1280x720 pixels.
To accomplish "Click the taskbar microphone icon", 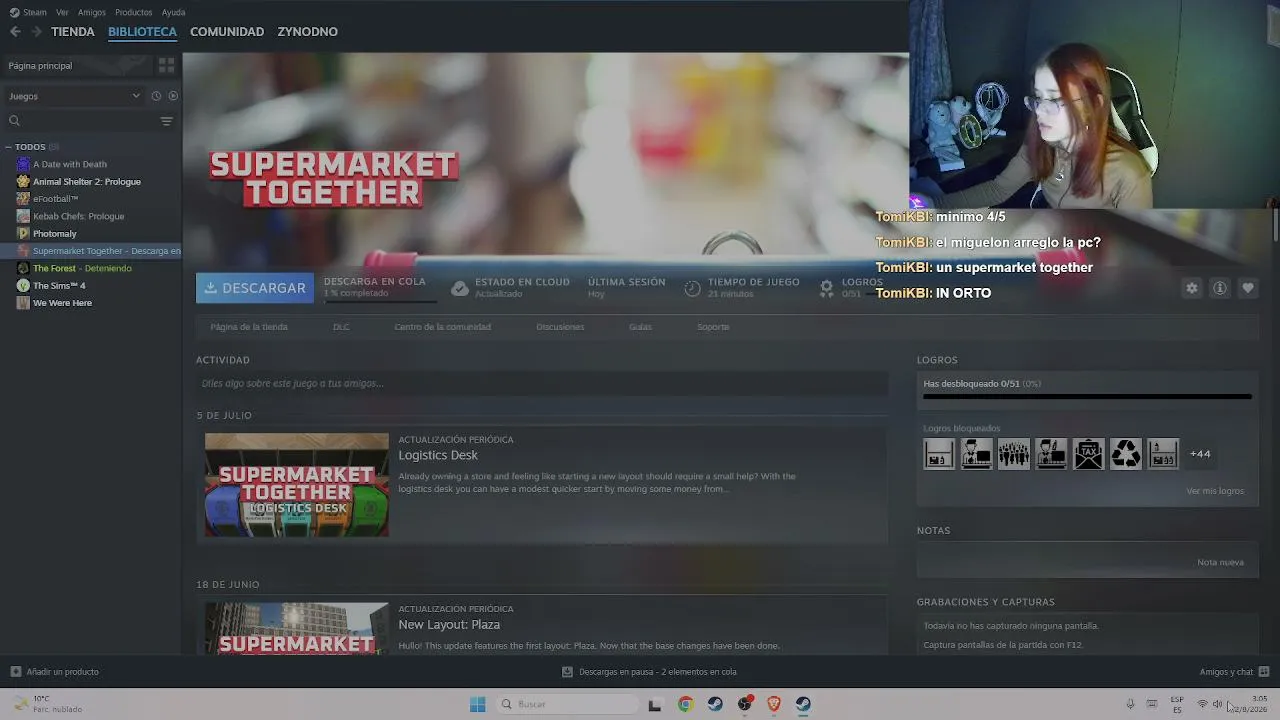I will pyautogui.click(x=1130, y=704).
